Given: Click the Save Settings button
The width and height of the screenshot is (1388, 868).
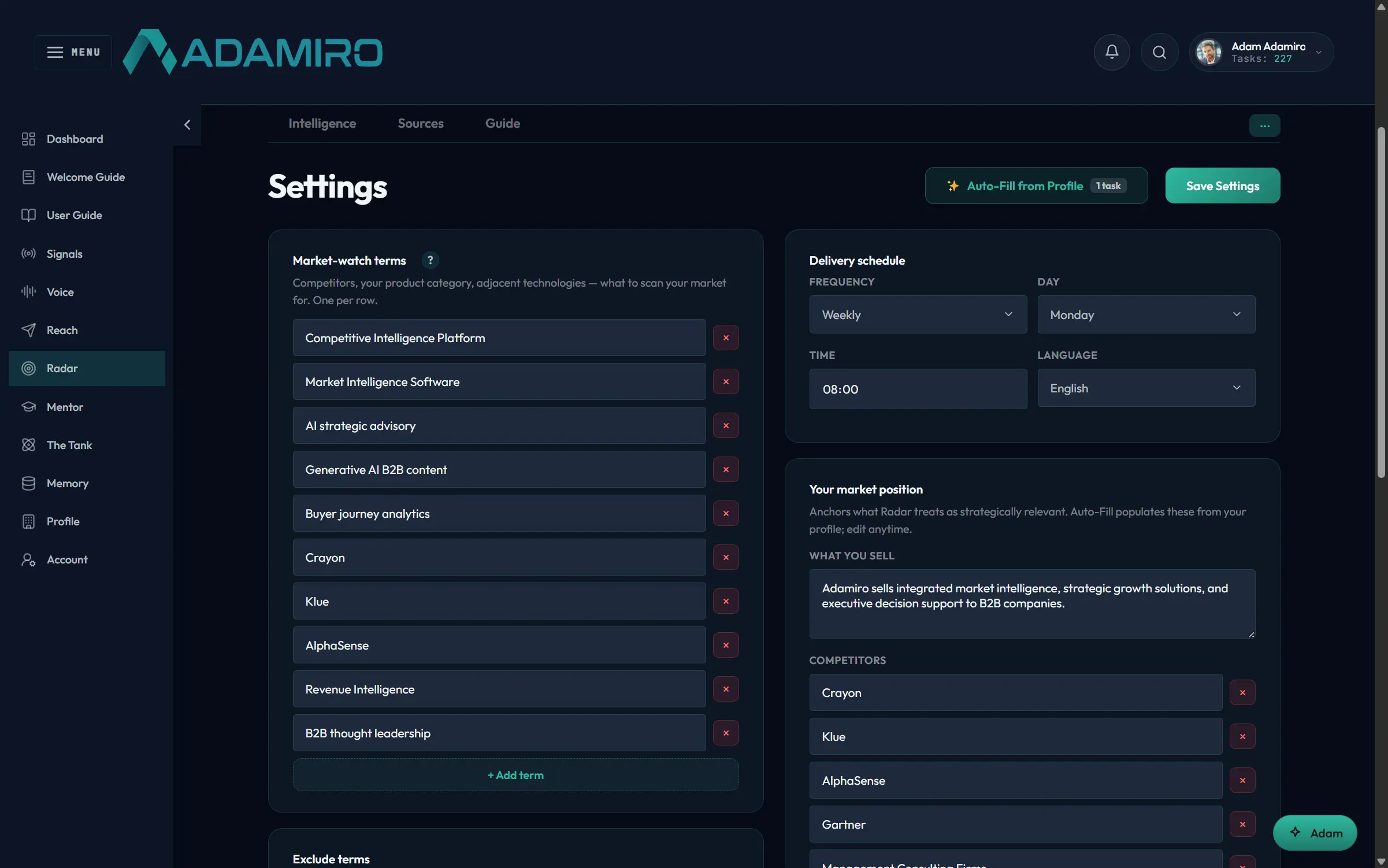Looking at the screenshot, I should [1222, 186].
